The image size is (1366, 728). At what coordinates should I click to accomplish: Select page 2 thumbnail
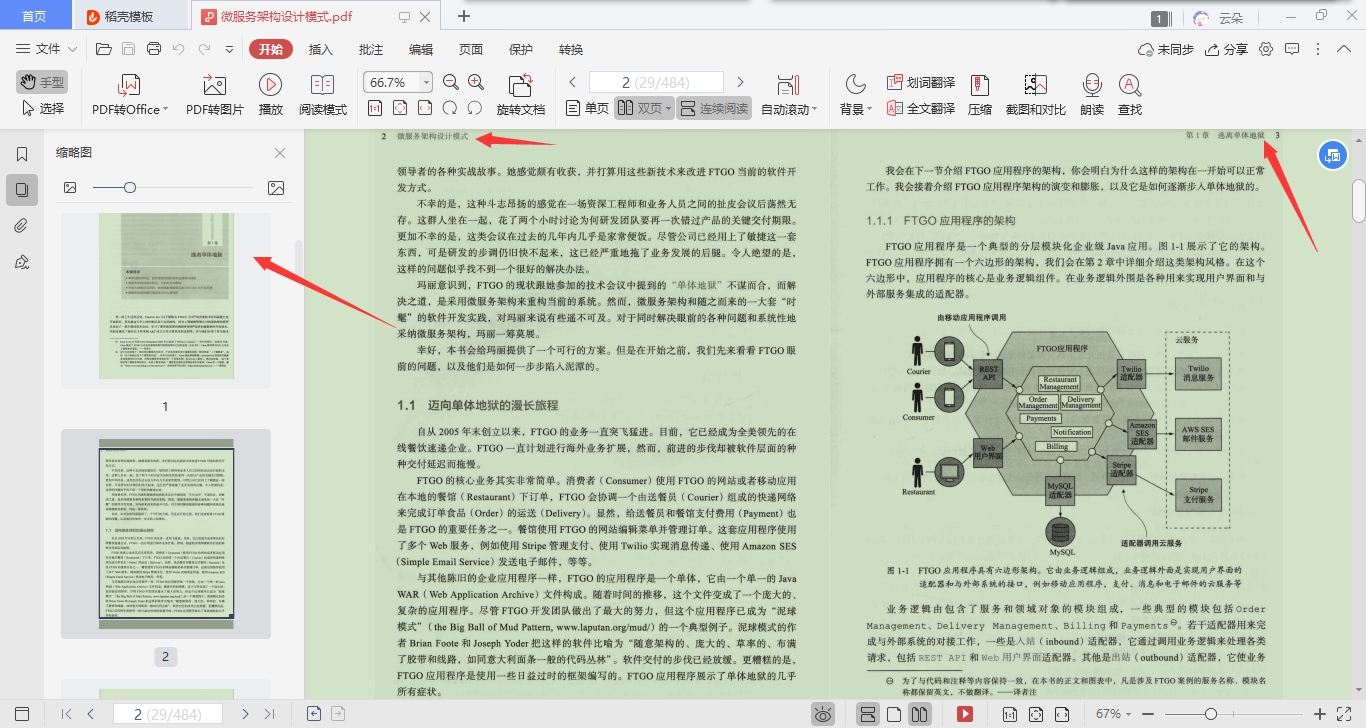(166, 533)
